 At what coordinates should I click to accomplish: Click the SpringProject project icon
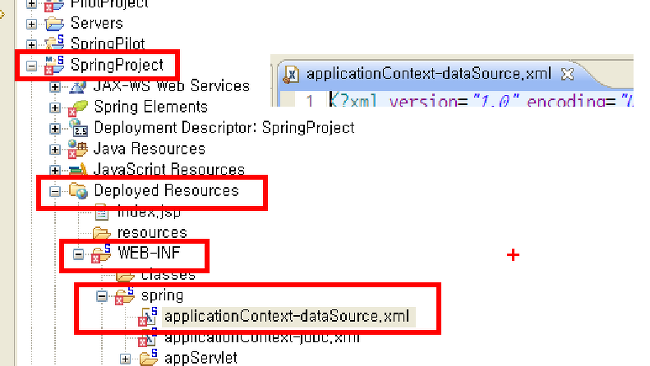[54, 65]
